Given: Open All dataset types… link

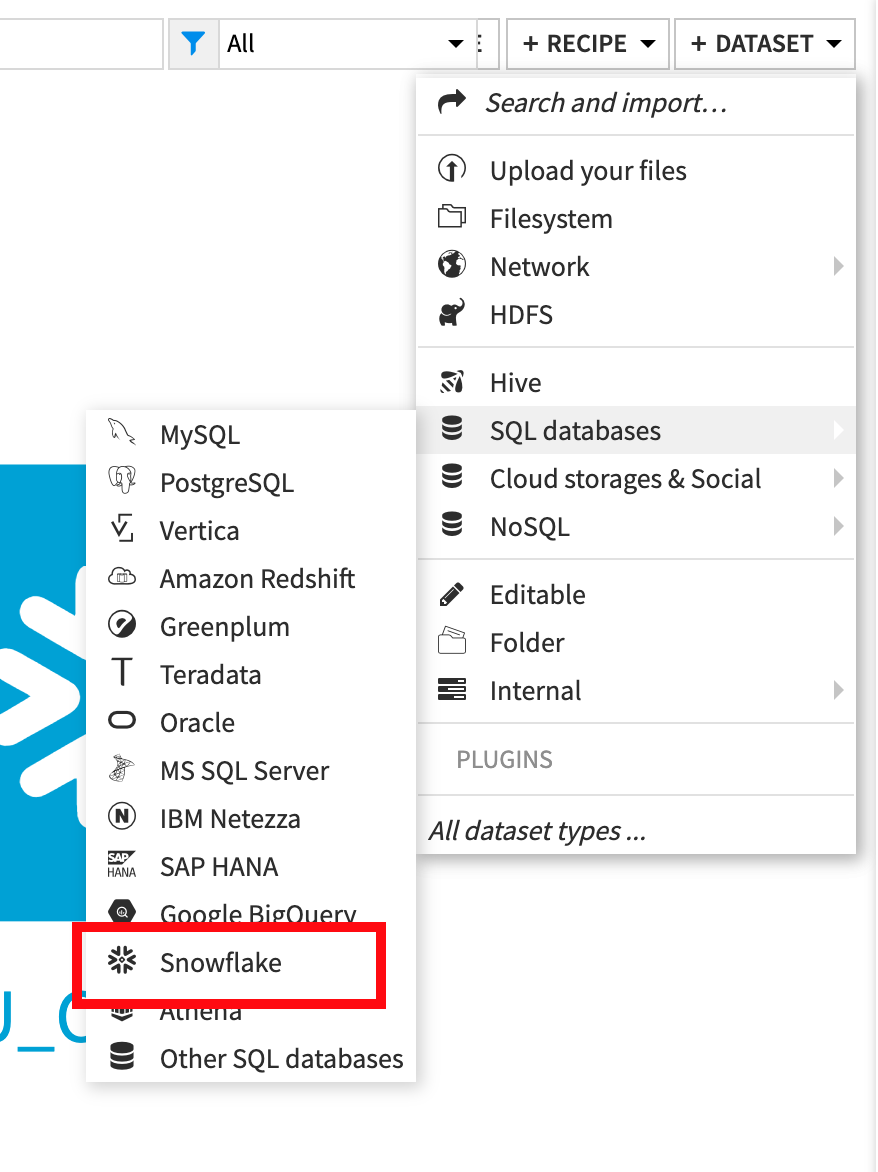Looking at the screenshot, I should 537,831.
